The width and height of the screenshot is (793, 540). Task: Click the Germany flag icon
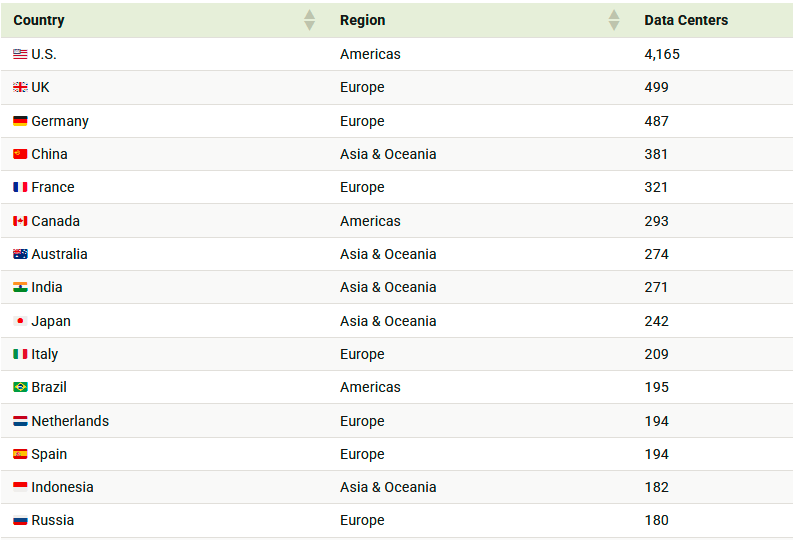point(20,121)
